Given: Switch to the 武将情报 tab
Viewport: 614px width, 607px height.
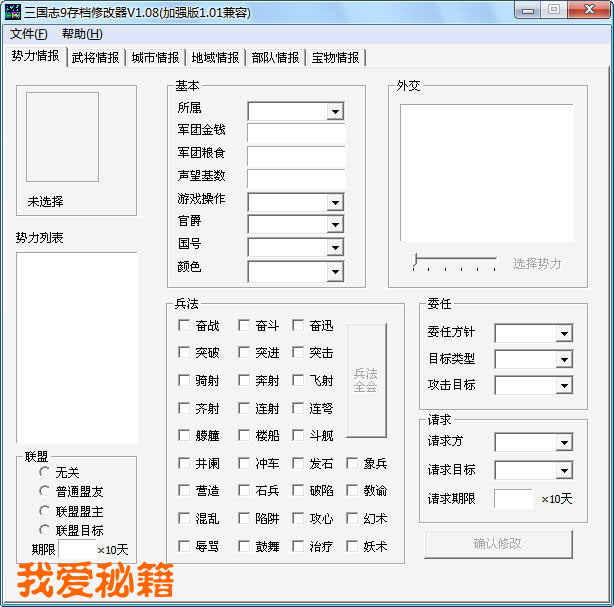Looking at the screenshot, I should tap(95, 58).
